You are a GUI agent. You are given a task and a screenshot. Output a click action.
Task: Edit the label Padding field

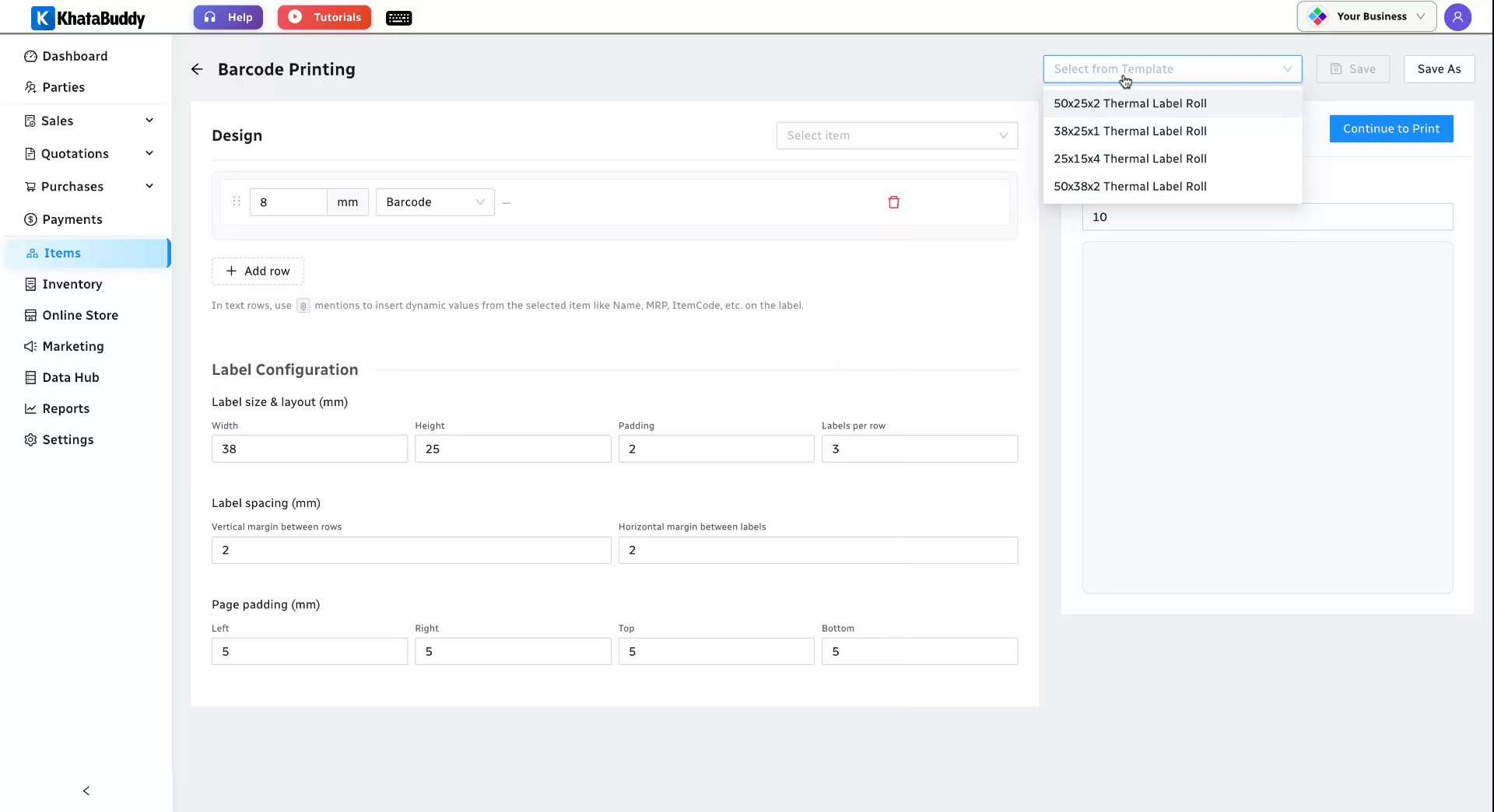click(x=716, y=449)
